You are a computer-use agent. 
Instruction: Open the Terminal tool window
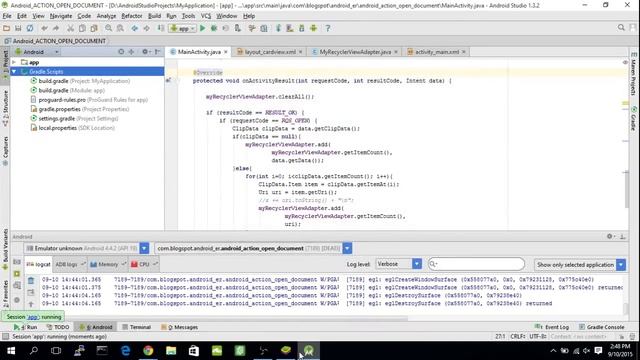(x=137, y=327)
